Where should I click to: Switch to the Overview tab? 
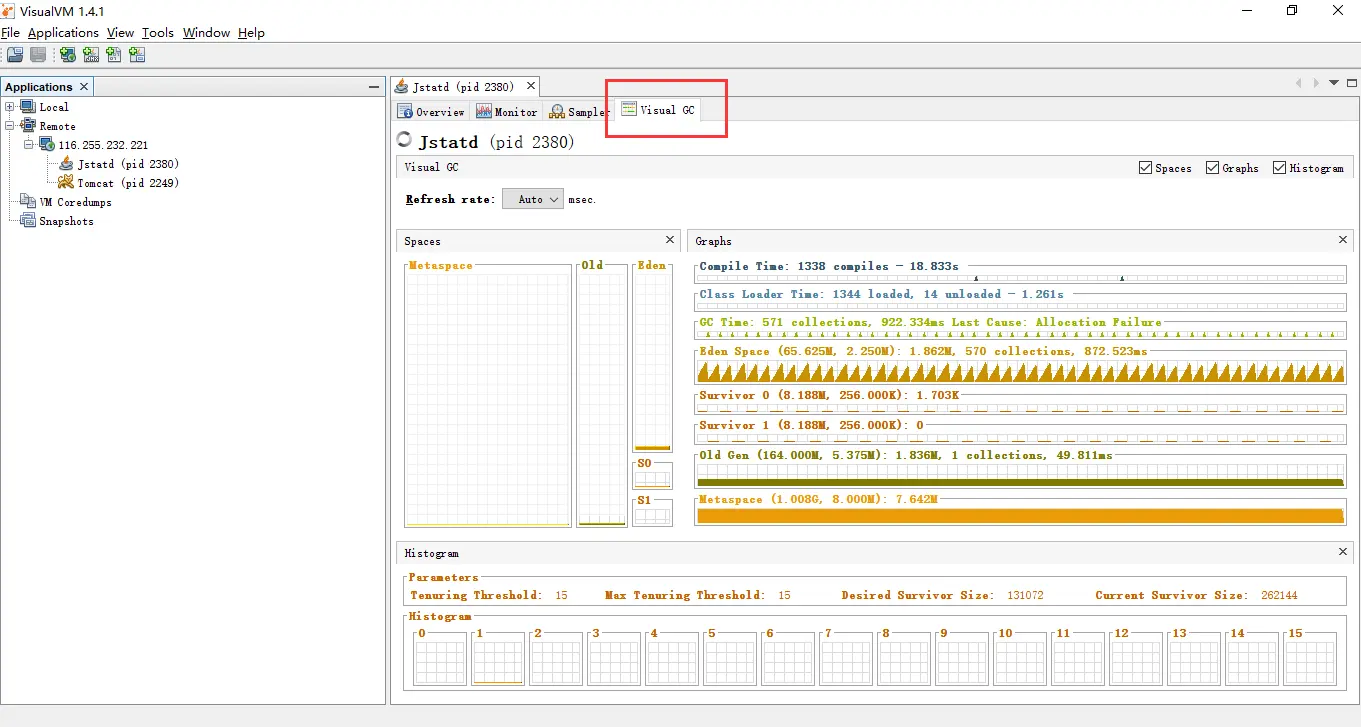(431, 112)
